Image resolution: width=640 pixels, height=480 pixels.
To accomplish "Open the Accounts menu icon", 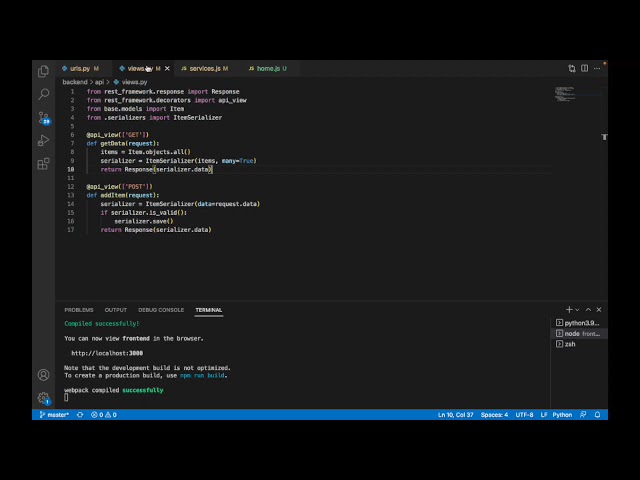I will pyautogui.click(x=43, y=375).
